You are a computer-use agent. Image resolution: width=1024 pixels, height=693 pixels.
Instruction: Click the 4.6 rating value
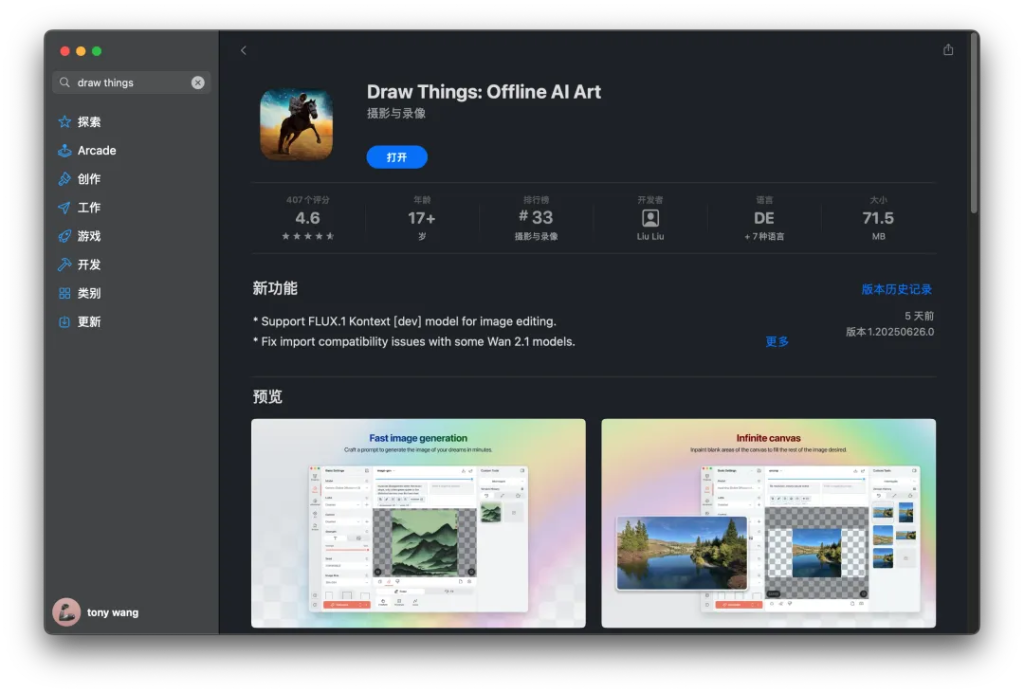click(308, 218)
